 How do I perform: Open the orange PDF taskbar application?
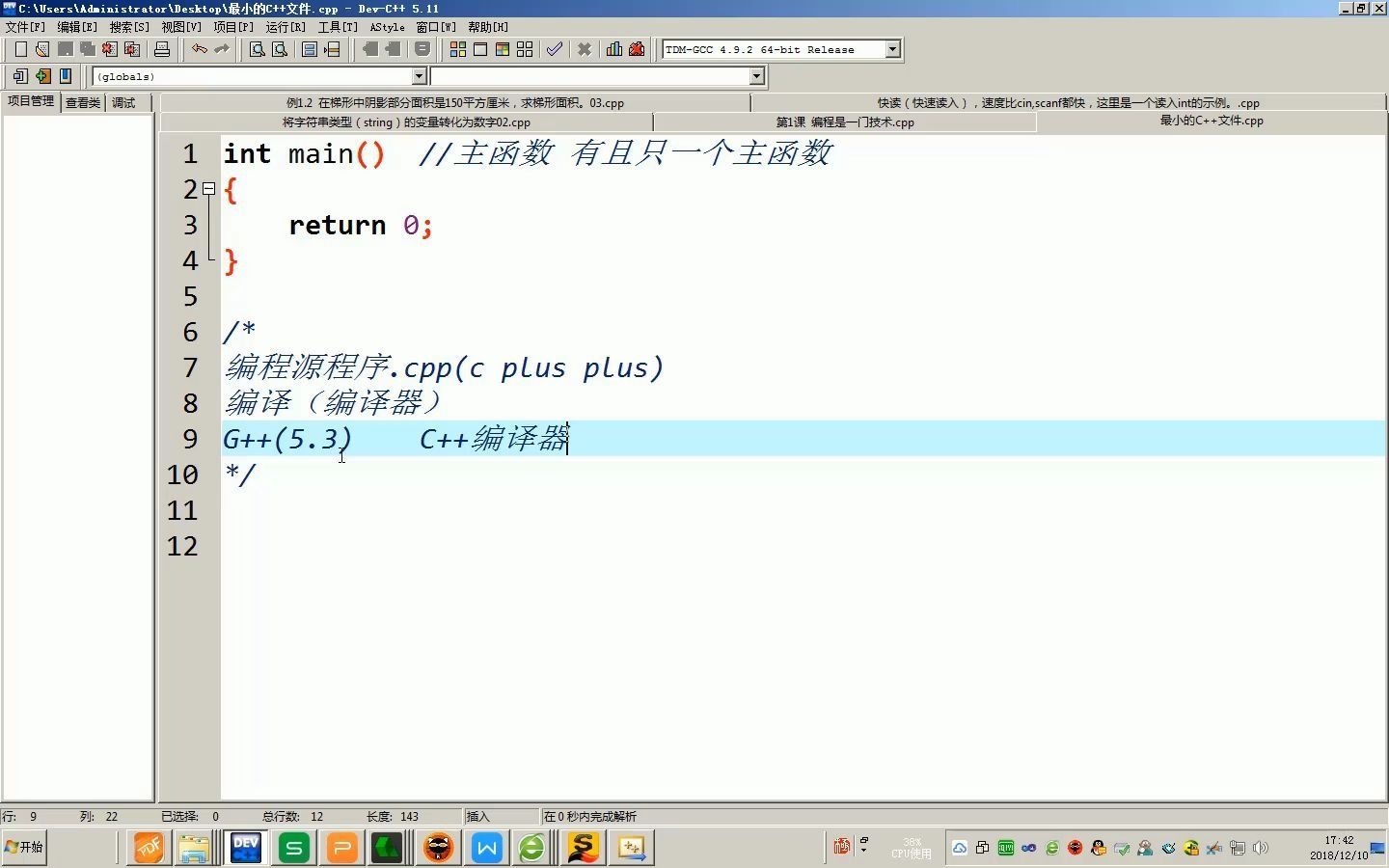pyautogui.click(x=149, y=848)
